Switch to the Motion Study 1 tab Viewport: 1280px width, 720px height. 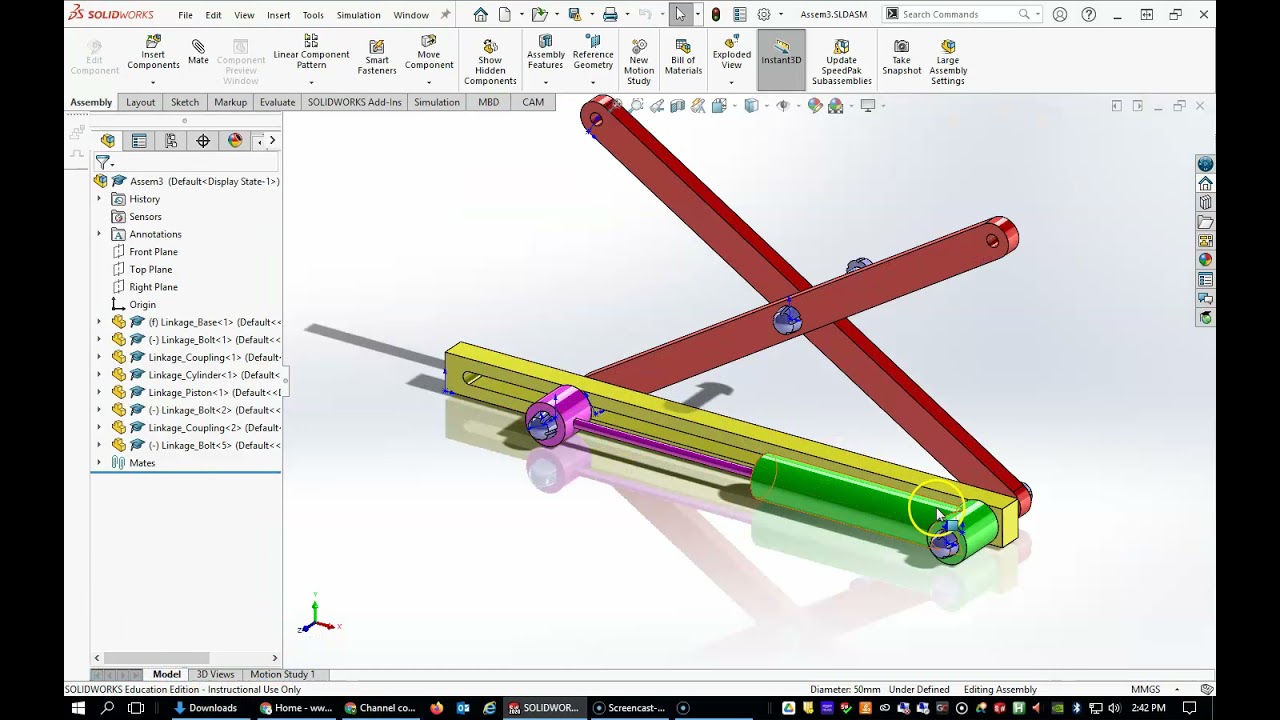pos(282,674)
